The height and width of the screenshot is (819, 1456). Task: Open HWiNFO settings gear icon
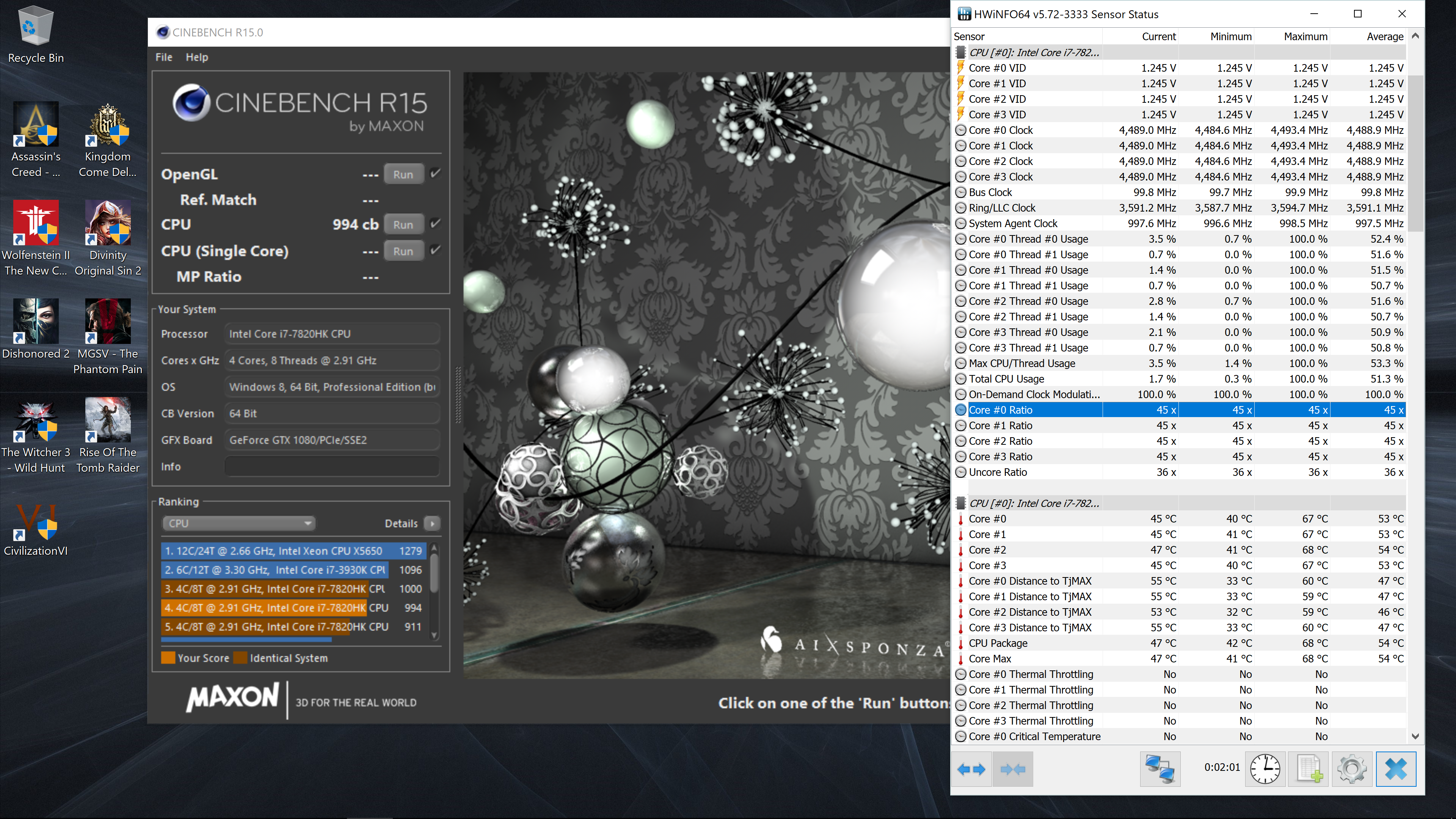[x=1352, y=769]
